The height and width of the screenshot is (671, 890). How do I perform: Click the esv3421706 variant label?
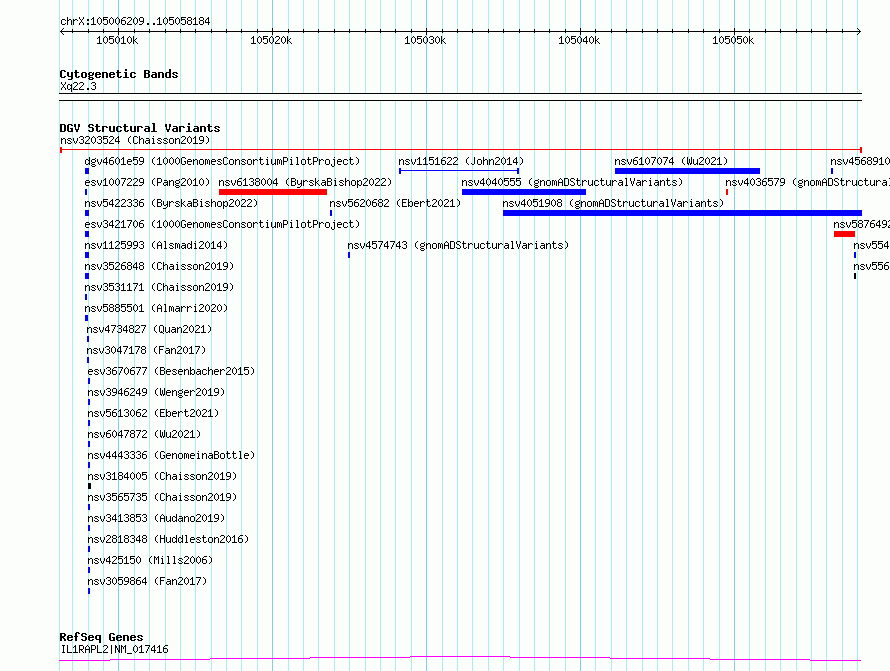222,224
